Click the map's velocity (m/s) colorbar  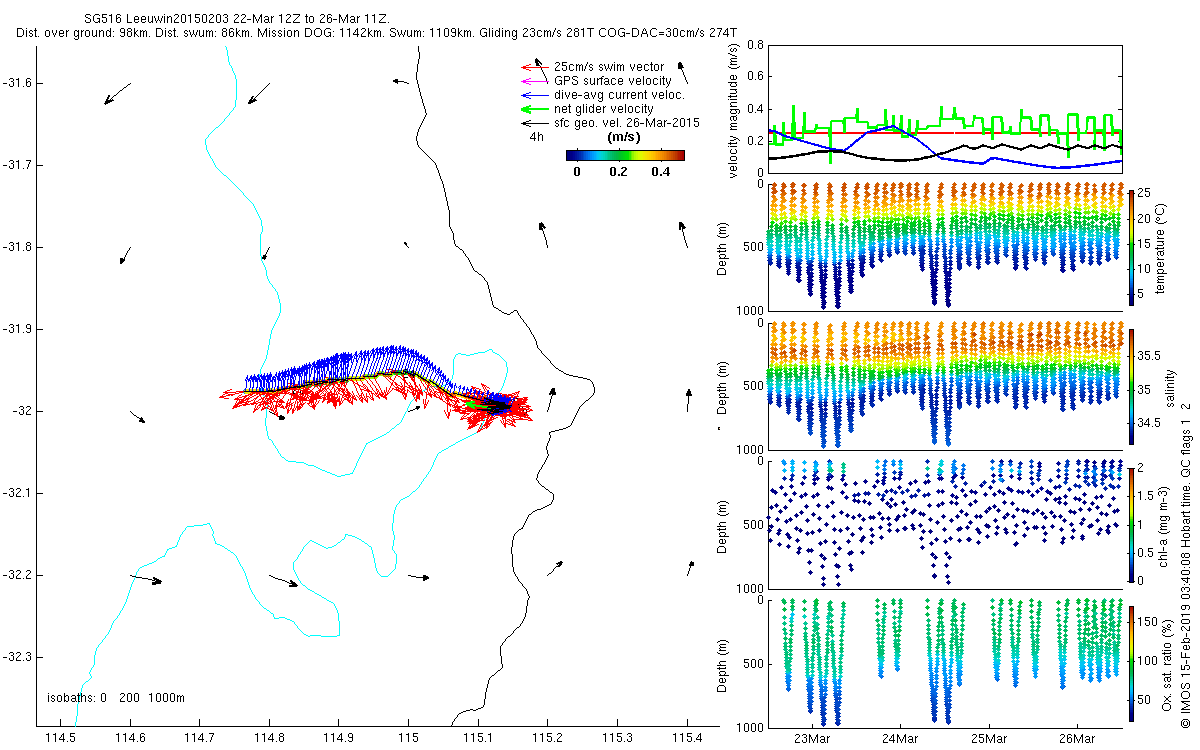[625, 155]
